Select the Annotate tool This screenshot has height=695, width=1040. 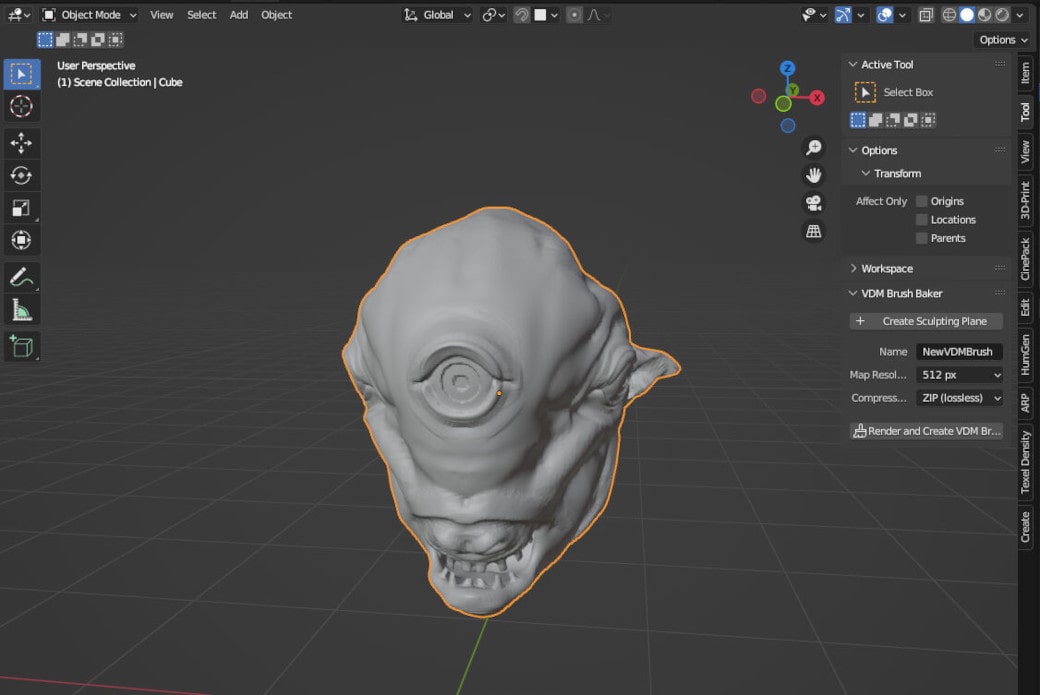pyautogui.click(x=21, y=277)
